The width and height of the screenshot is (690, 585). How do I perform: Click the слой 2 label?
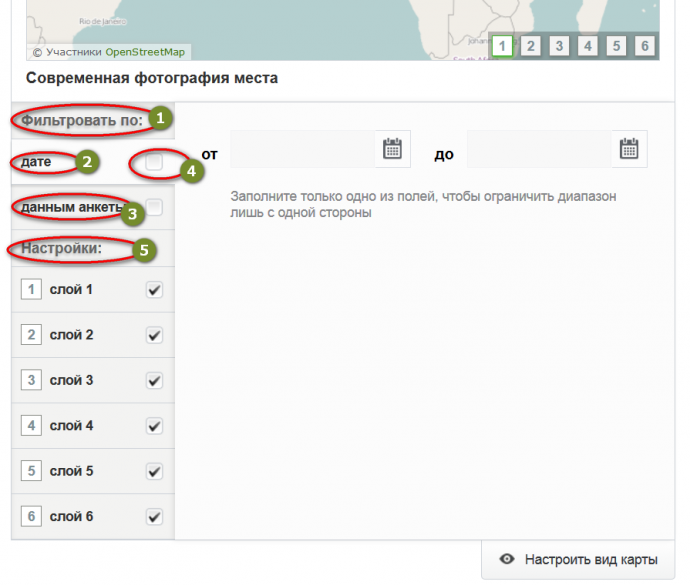click(x=71, y=335)
